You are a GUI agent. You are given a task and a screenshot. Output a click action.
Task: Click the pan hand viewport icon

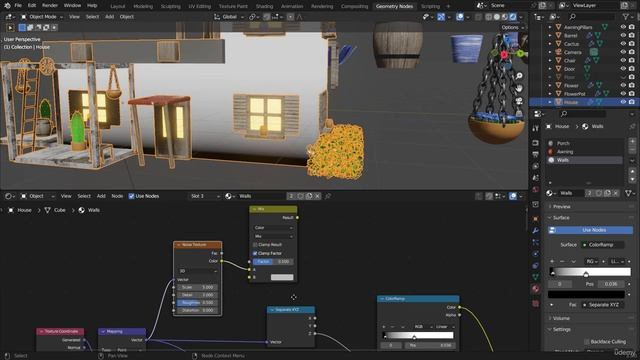click(519, 88)
